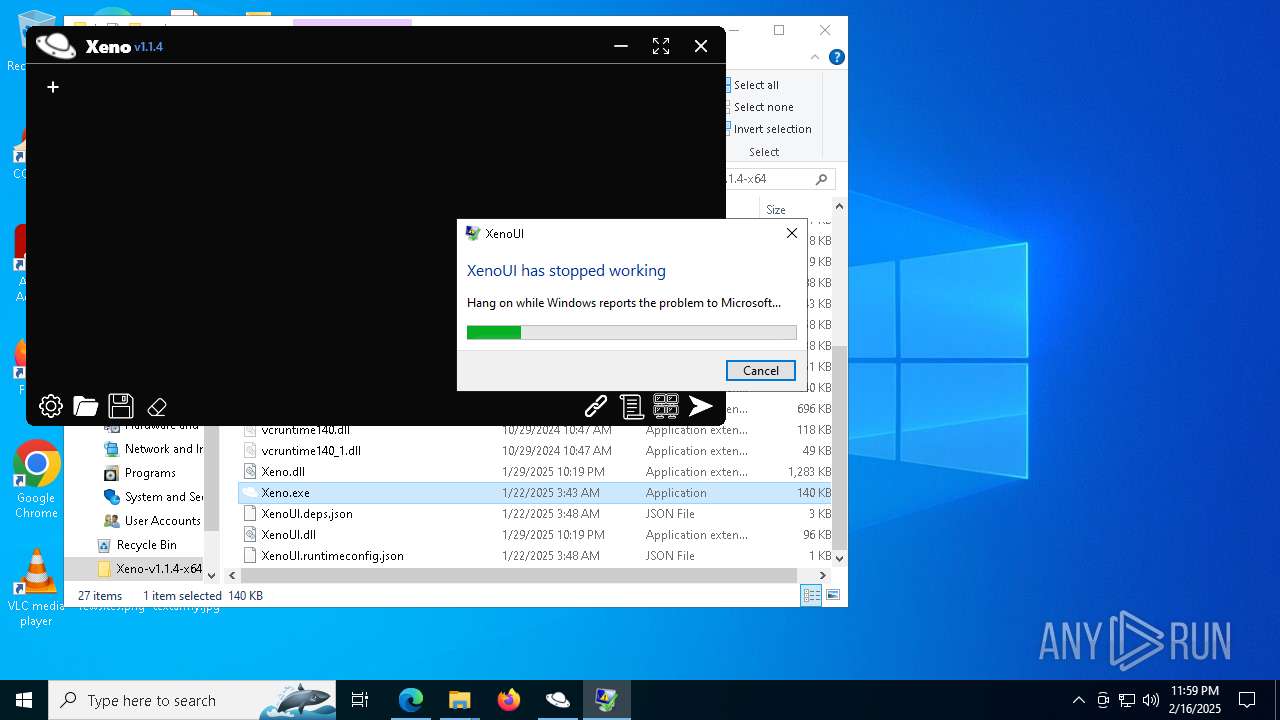Open Firefox from taskbar
The width and height of the screenshot is (1280, 720).
pos(508,700)
